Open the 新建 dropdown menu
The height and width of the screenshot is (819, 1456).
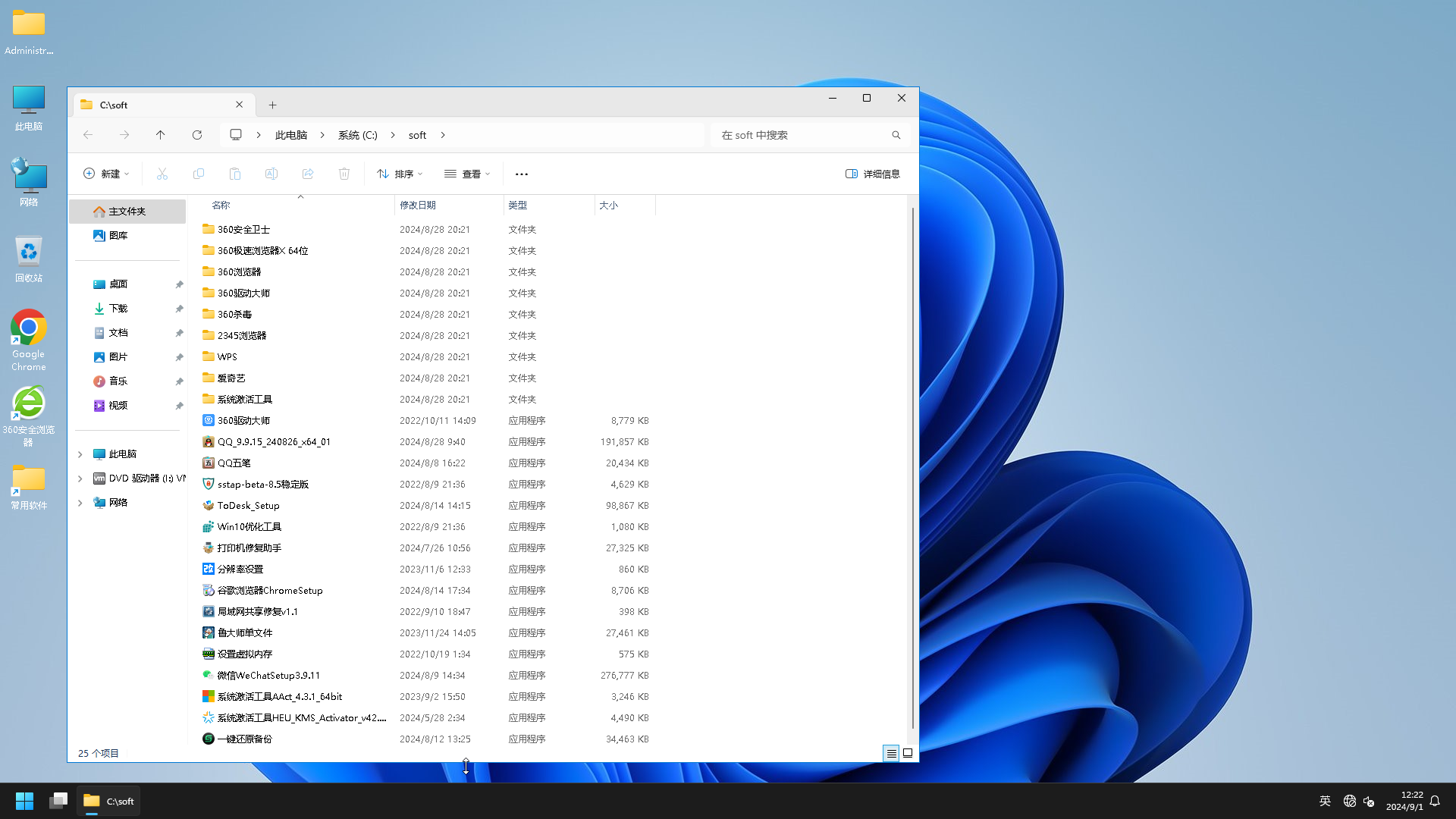pos(106,174)
